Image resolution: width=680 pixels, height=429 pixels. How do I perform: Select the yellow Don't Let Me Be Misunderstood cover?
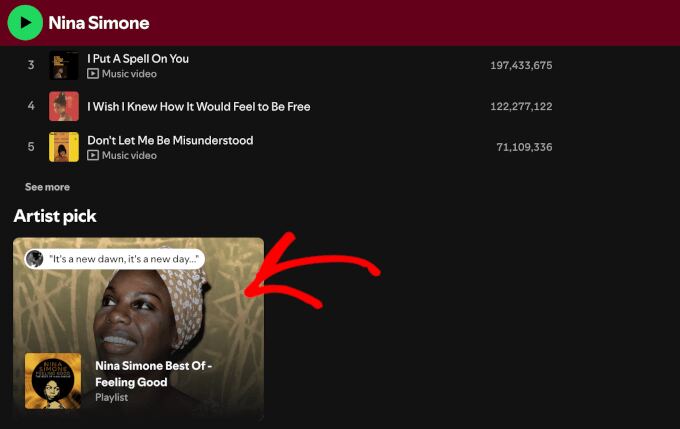tap(64, 147)
